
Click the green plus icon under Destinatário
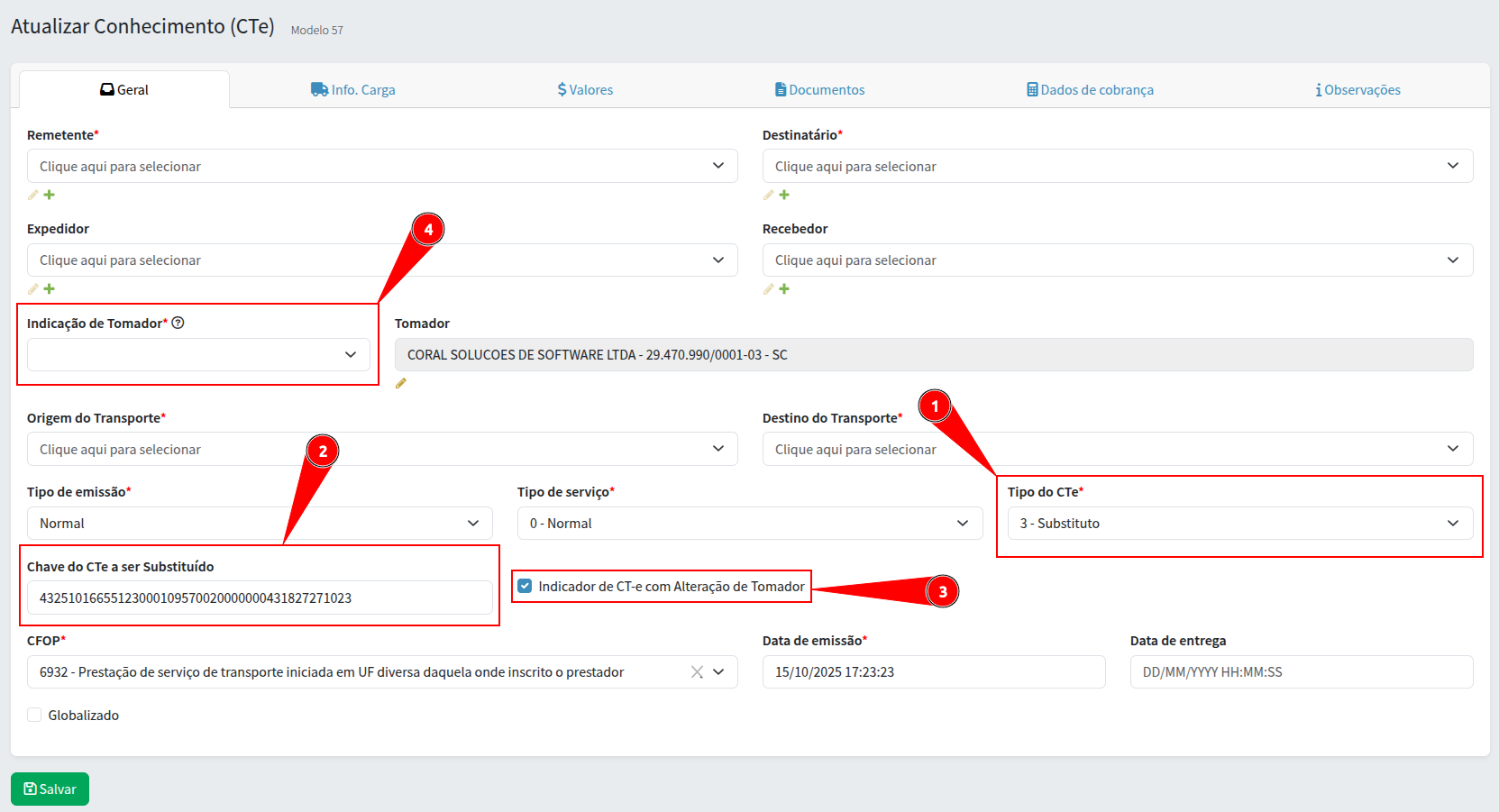coord(784,195)
